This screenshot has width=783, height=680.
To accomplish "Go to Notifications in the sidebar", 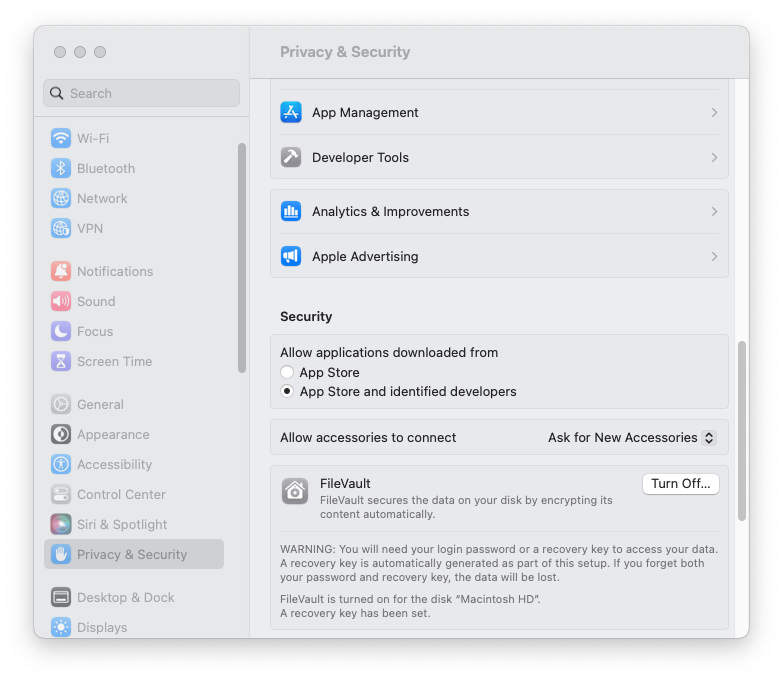I will pos(115,272).
